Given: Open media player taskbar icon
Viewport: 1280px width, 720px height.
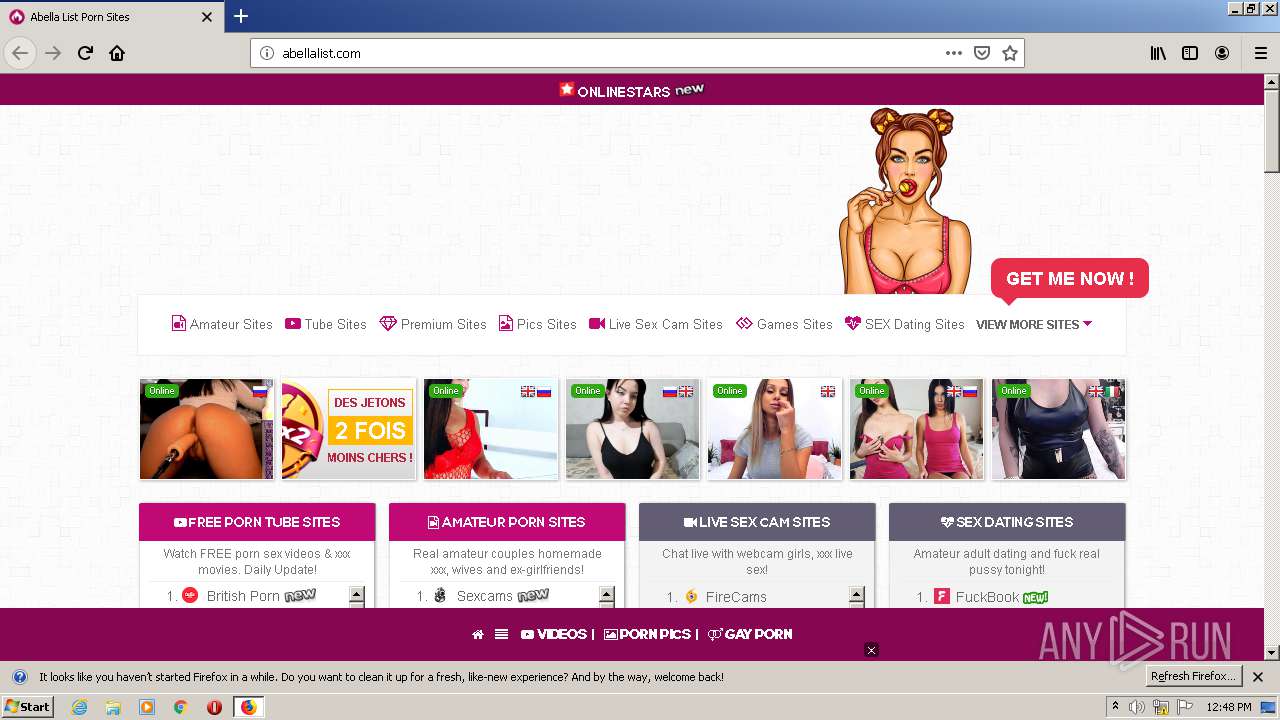Looking at the screenshot, I should pyautogui.click(x=147, y=707).
